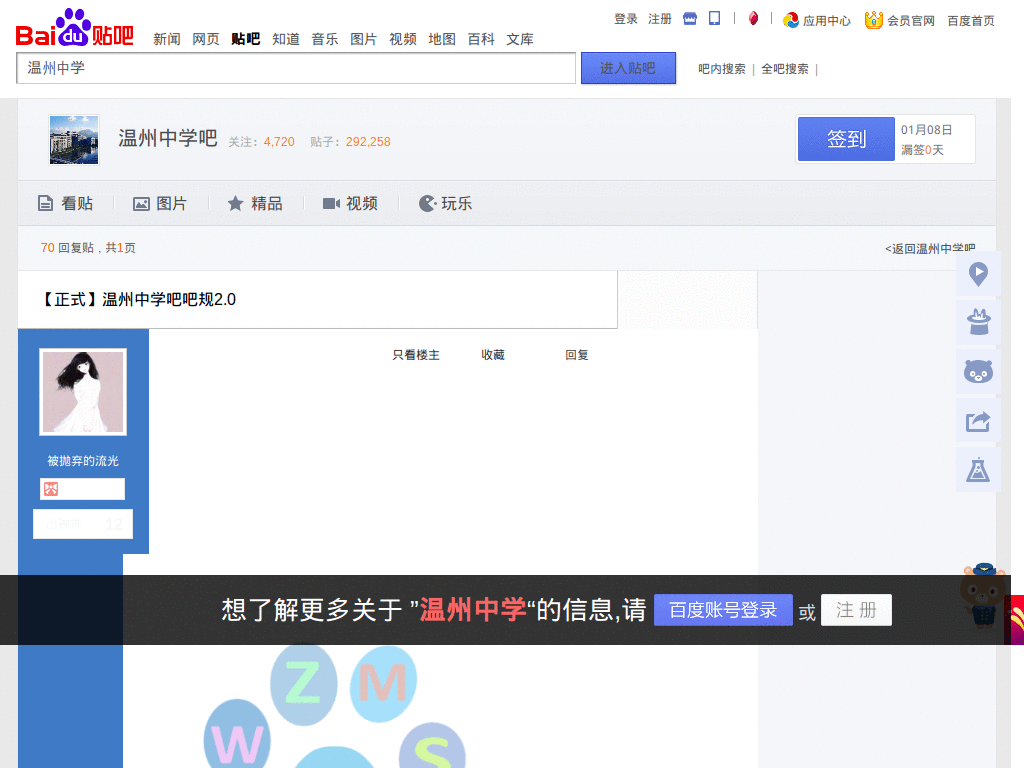Click the lab flask sidebar icon
The image size is (1024, 768).
click(978, 470)
